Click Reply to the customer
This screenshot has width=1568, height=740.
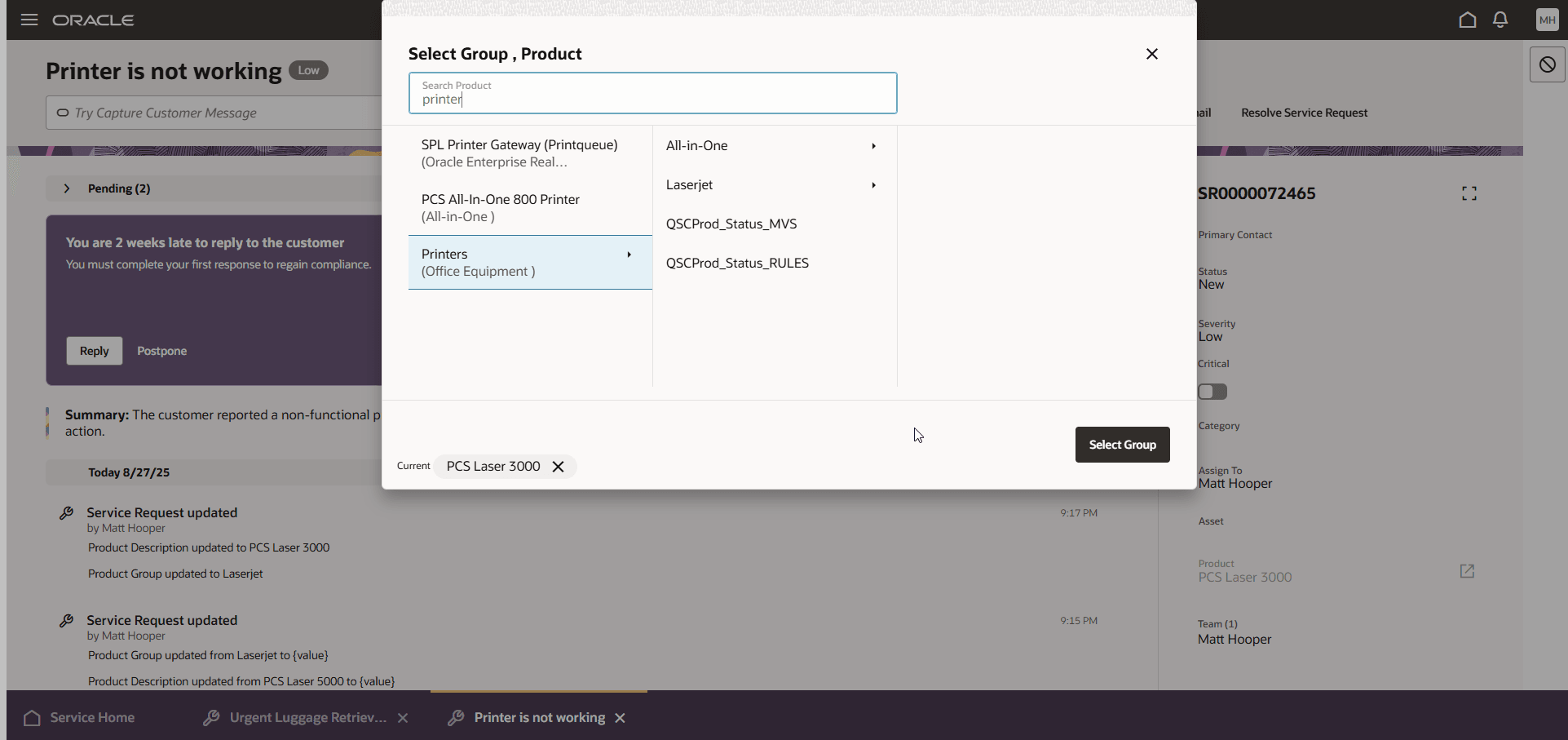[x=95, y=351]
